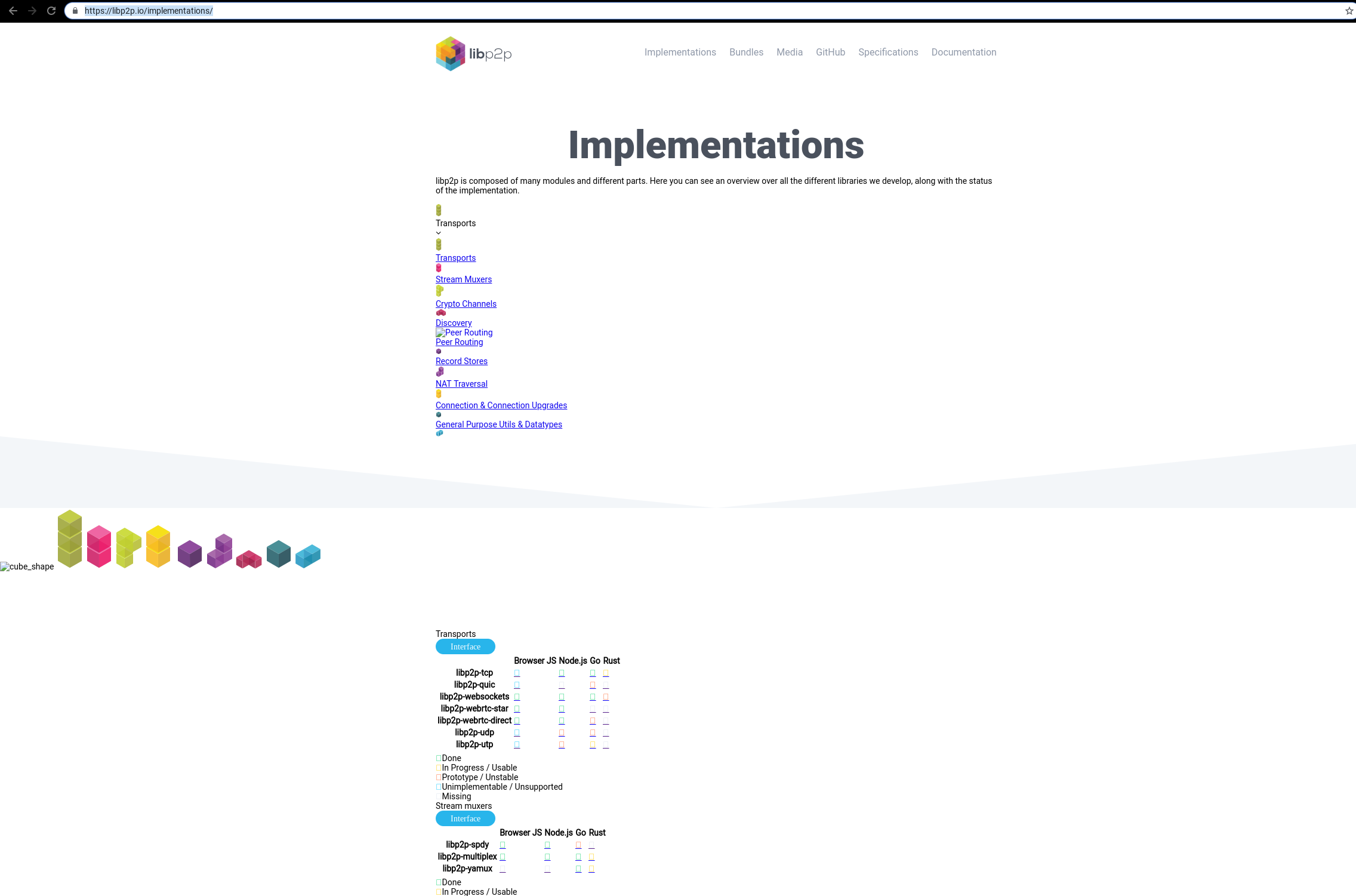
Task: Click the large olive three-cube tower shape
Action: 70,538
